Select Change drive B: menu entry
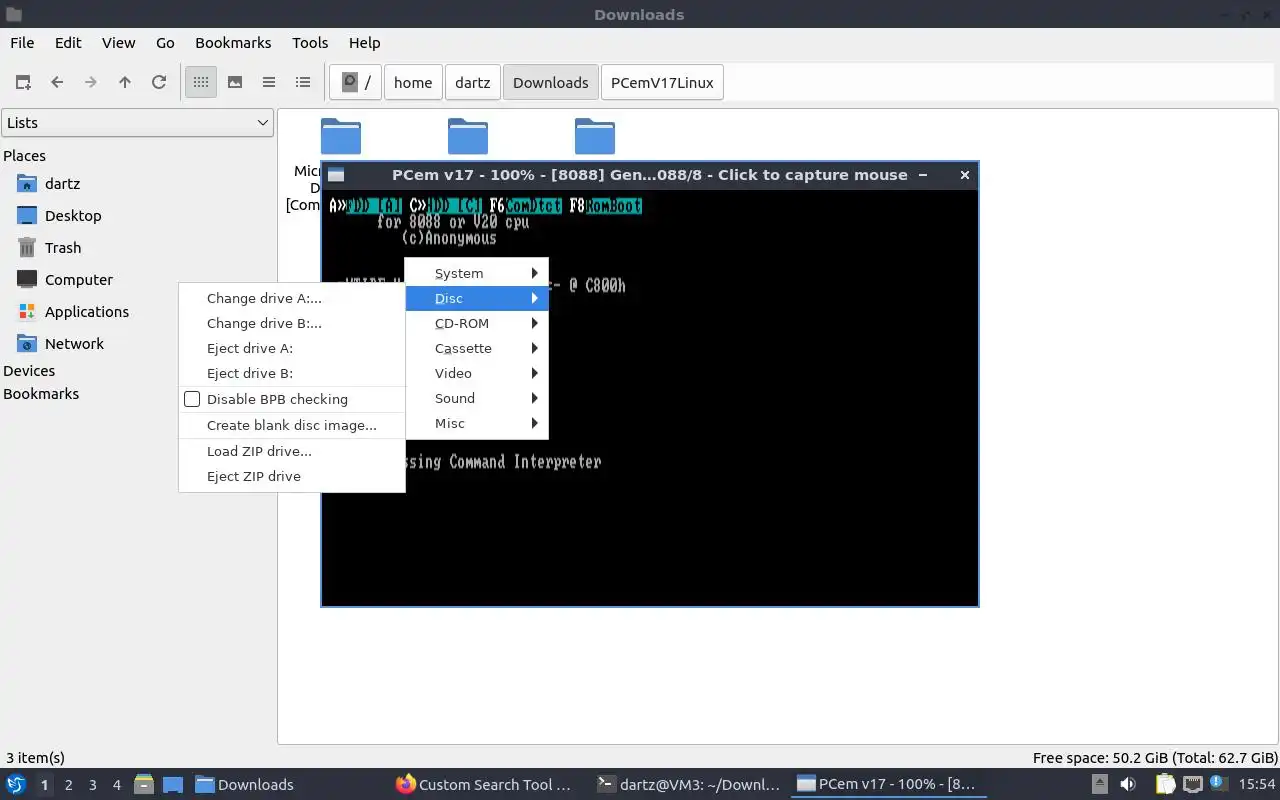This screenshot has width=1280, height=800. (x=292, y=323)
